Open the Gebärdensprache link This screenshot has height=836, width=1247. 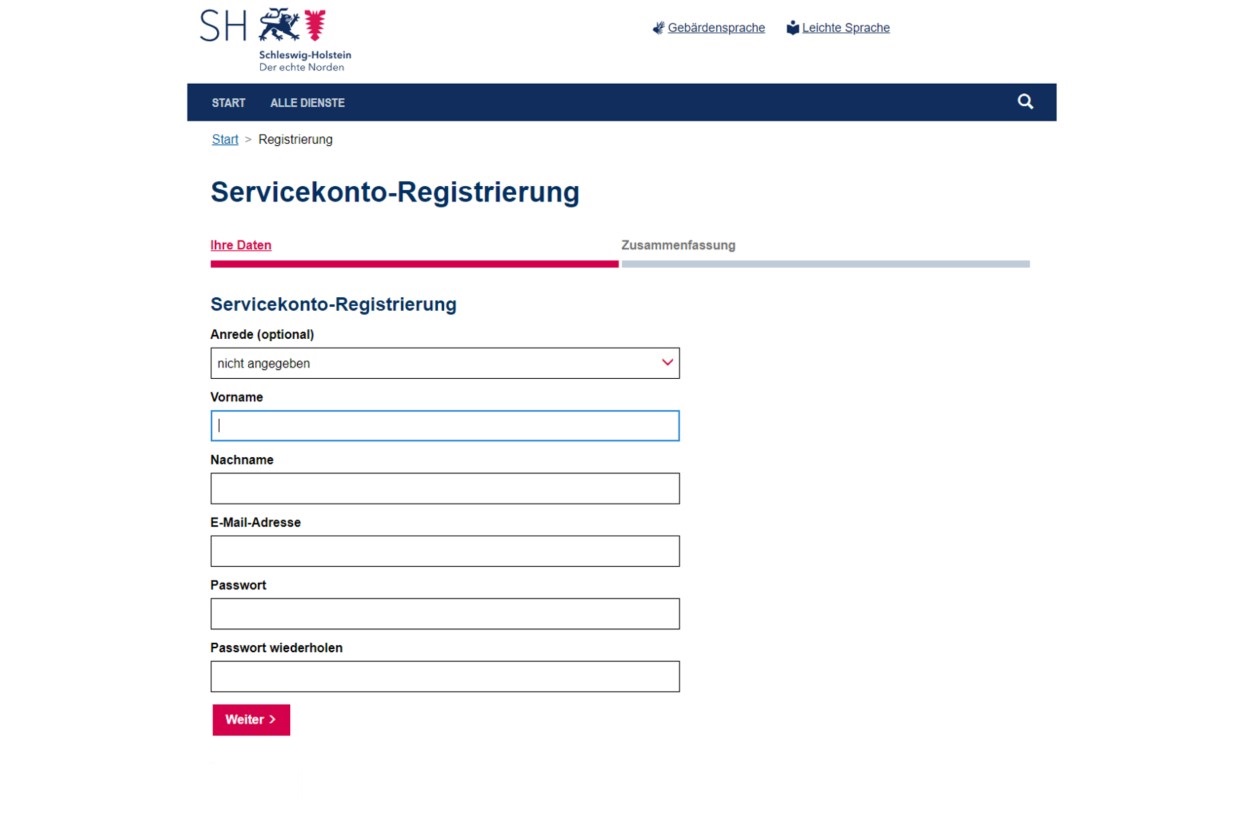716,28
